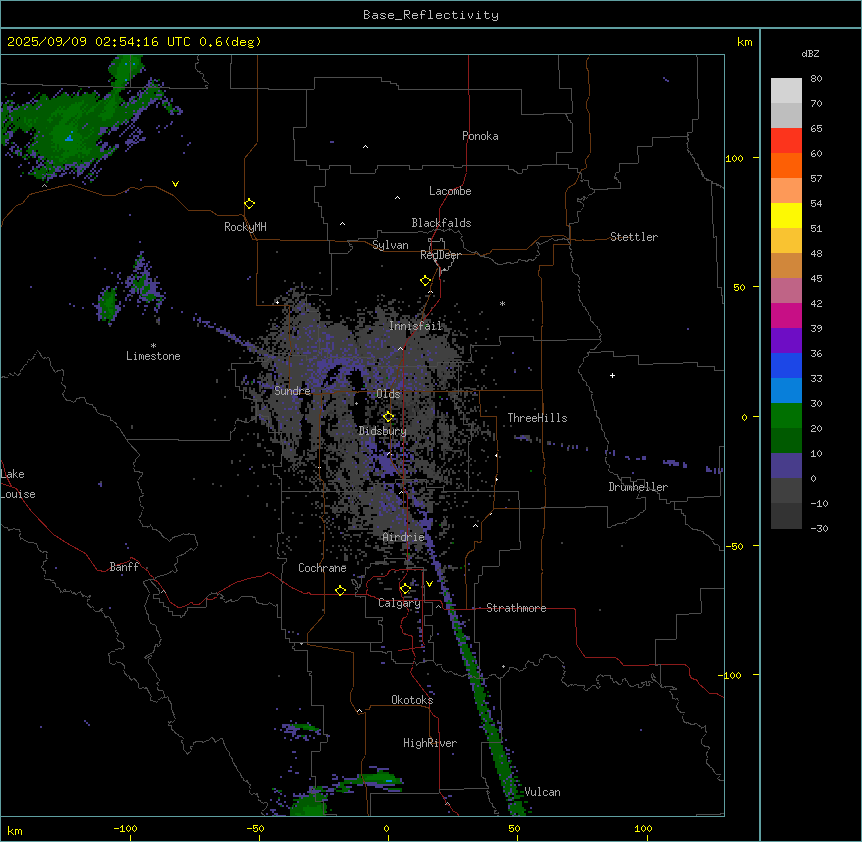This screenshot has width=862, height=842.
Task: Select the yellow 51-54 dBZ legend color
Action: pos(786,215)
